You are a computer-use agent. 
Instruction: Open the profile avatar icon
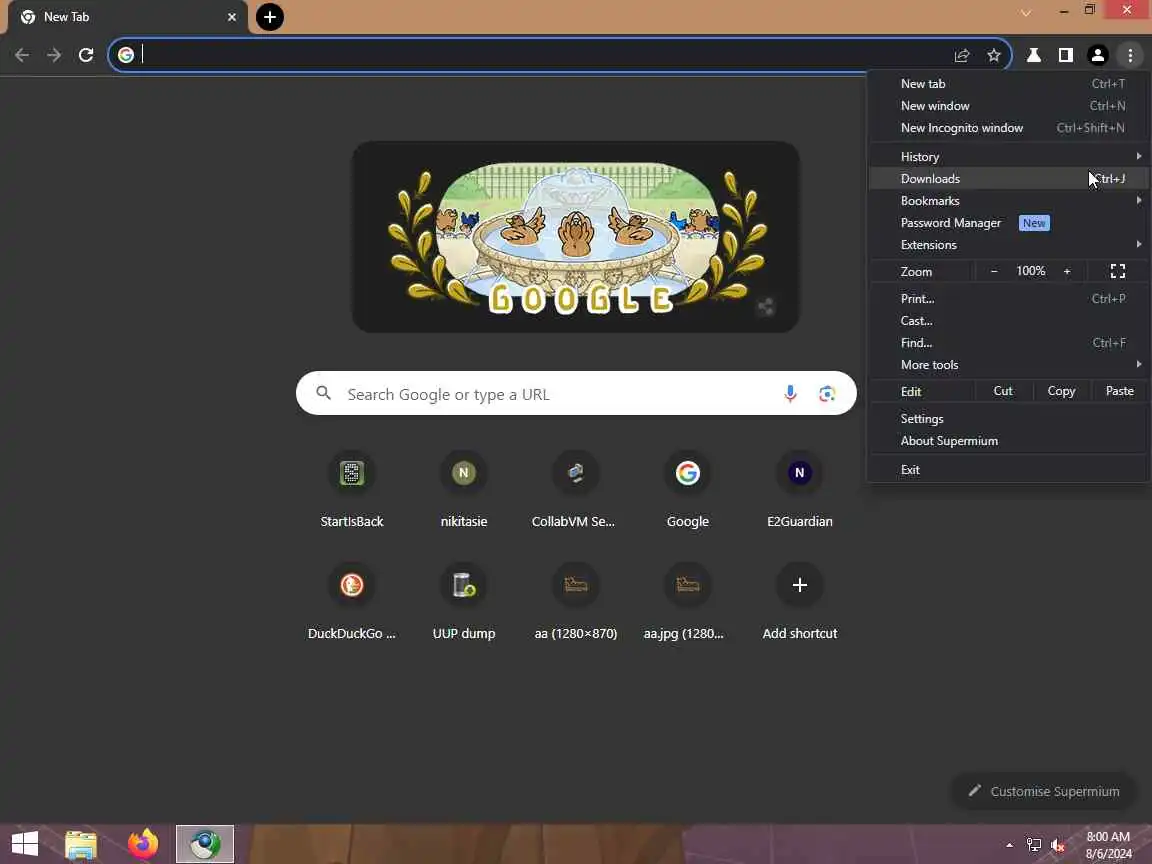(1098, 55)
